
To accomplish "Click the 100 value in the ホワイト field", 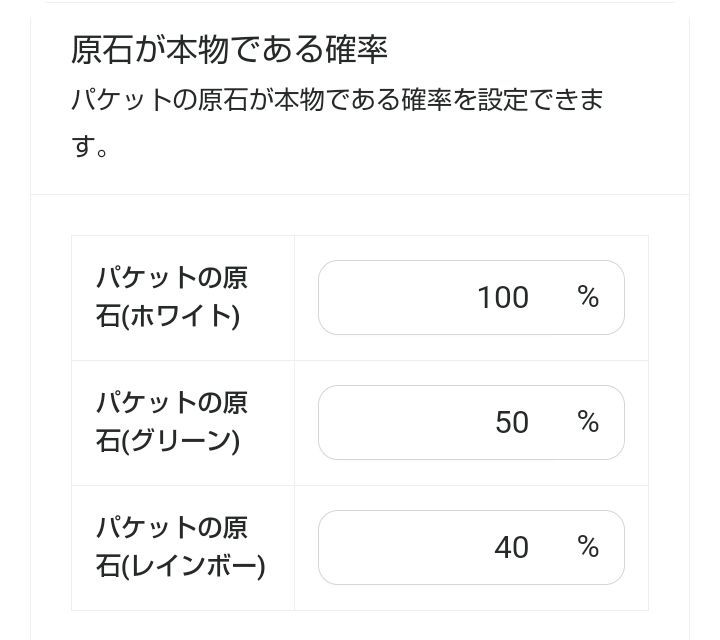I will [x=503, y=298].
